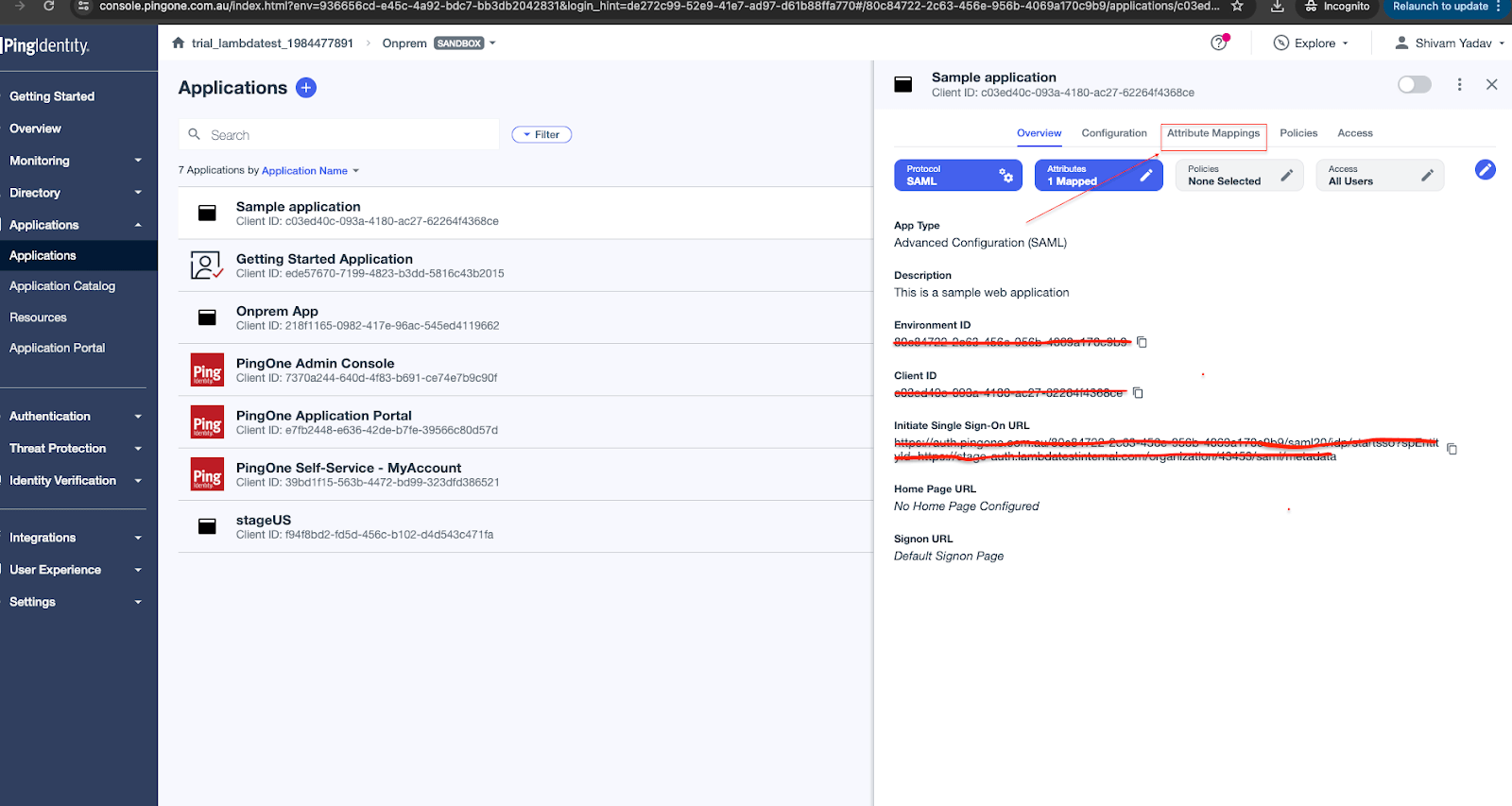Click the search magnifier icon

pos(194,134)
